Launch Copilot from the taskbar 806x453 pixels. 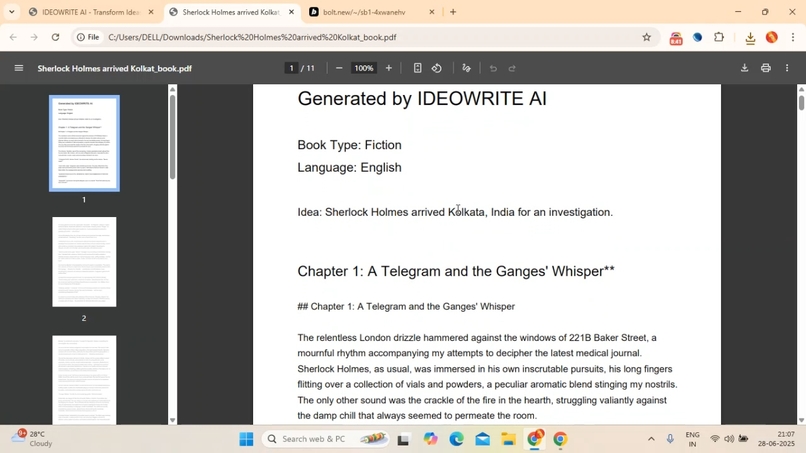(x=430, y=439)
